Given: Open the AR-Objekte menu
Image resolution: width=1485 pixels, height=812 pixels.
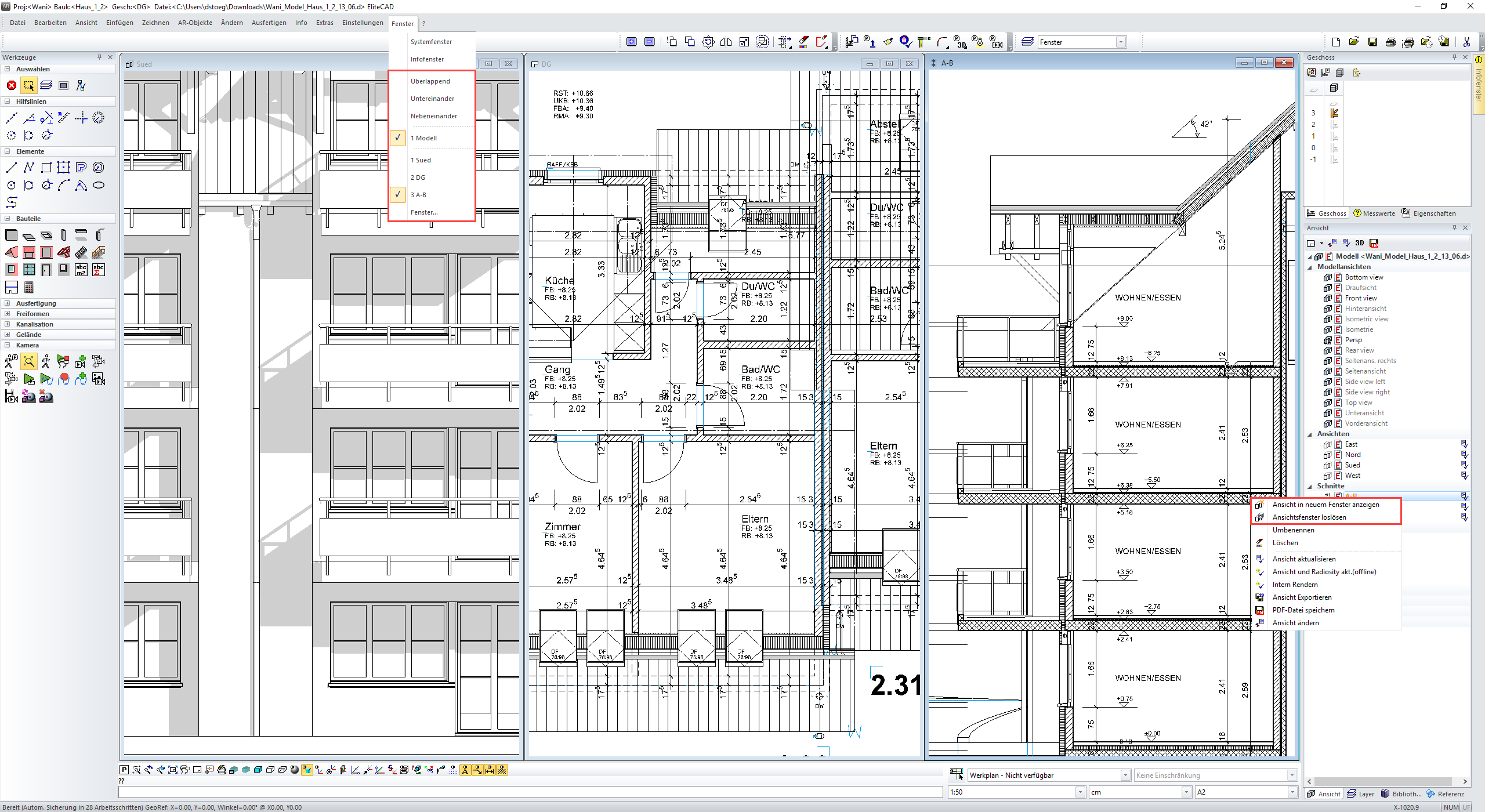Looking at the screenshot, I should click(x=195, y=23).
